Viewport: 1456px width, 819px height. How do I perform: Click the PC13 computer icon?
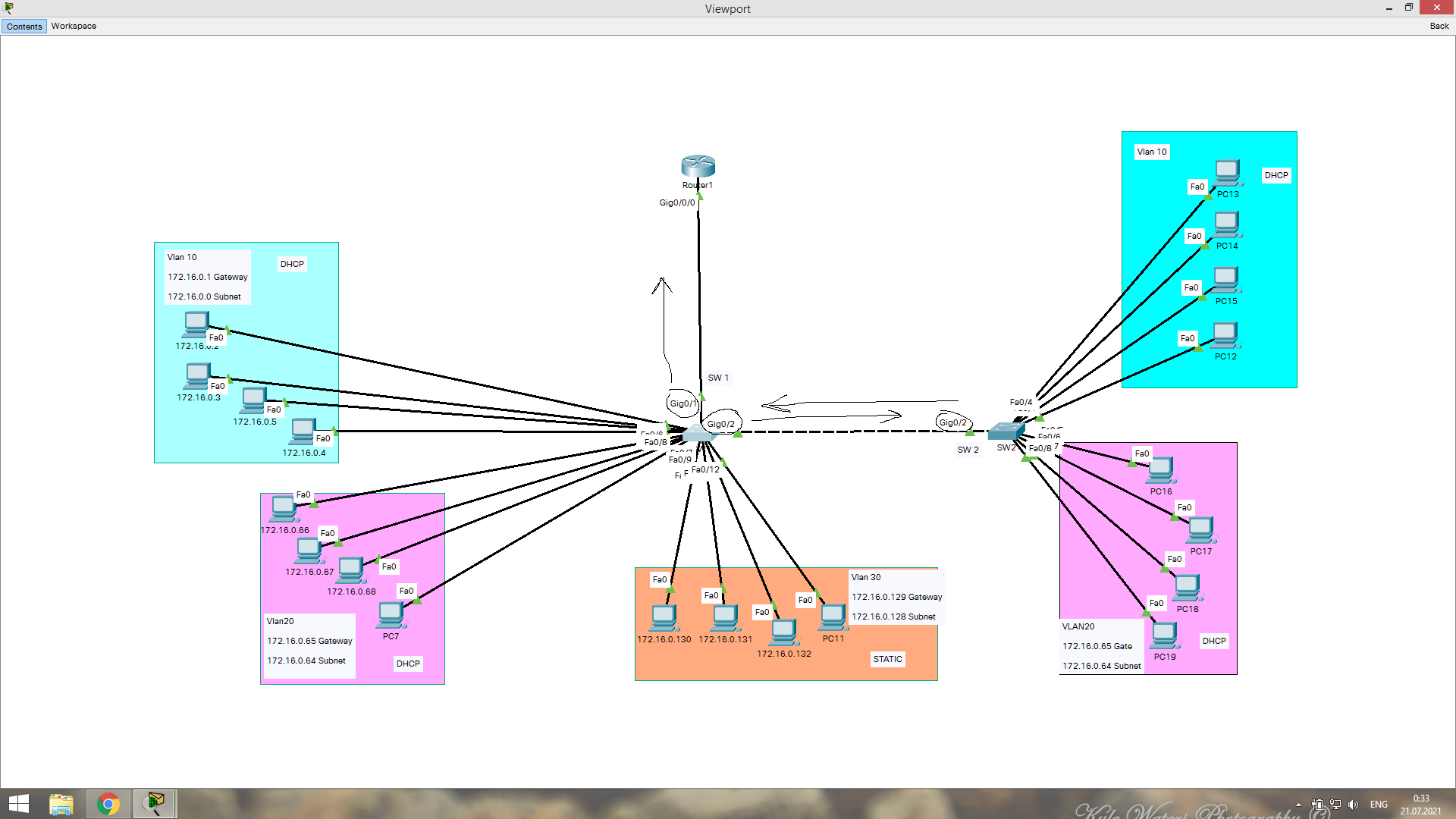(1227, 173)
